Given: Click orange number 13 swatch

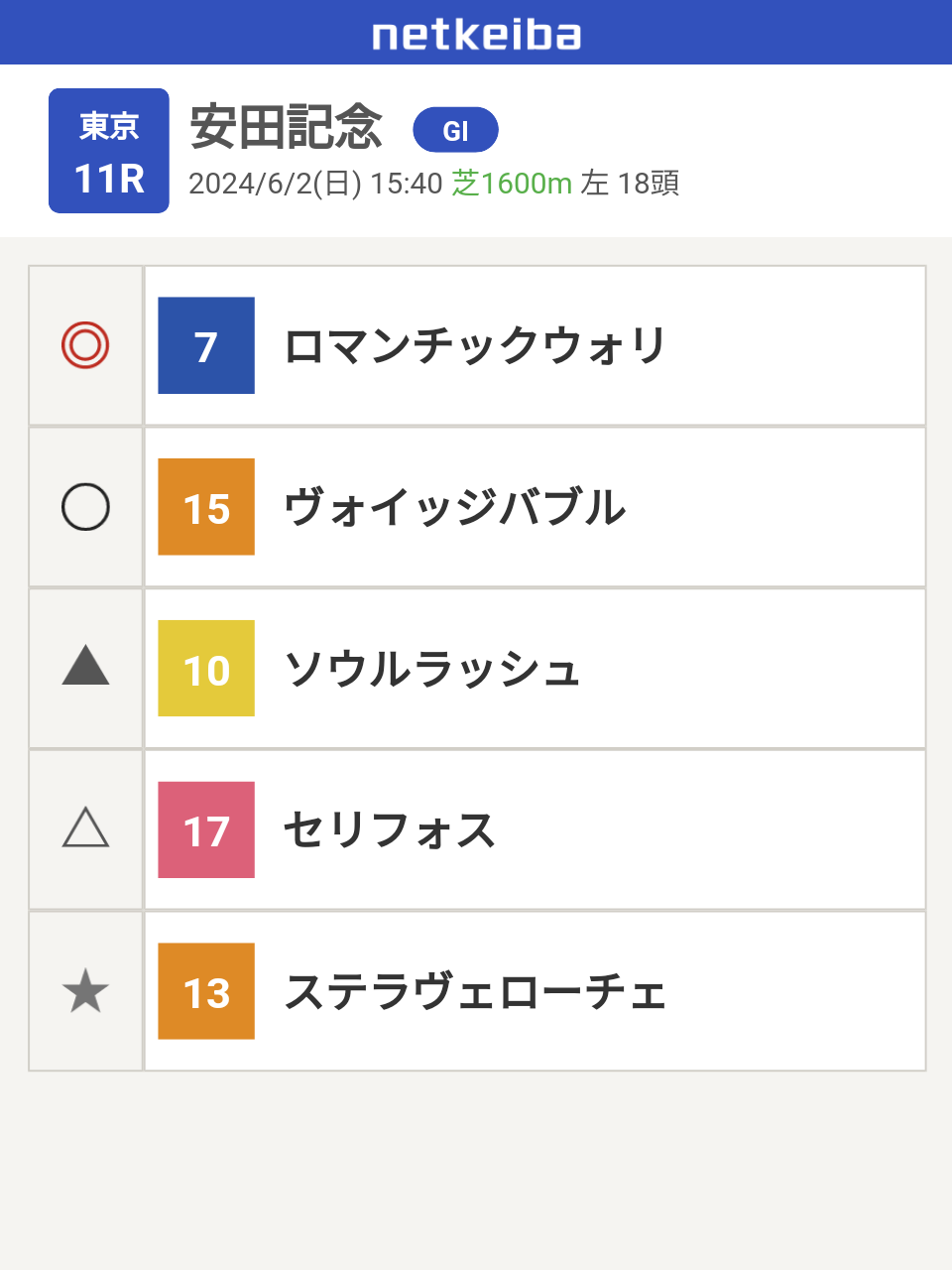Looking at the screenshot, I should (x=206, y=991).
